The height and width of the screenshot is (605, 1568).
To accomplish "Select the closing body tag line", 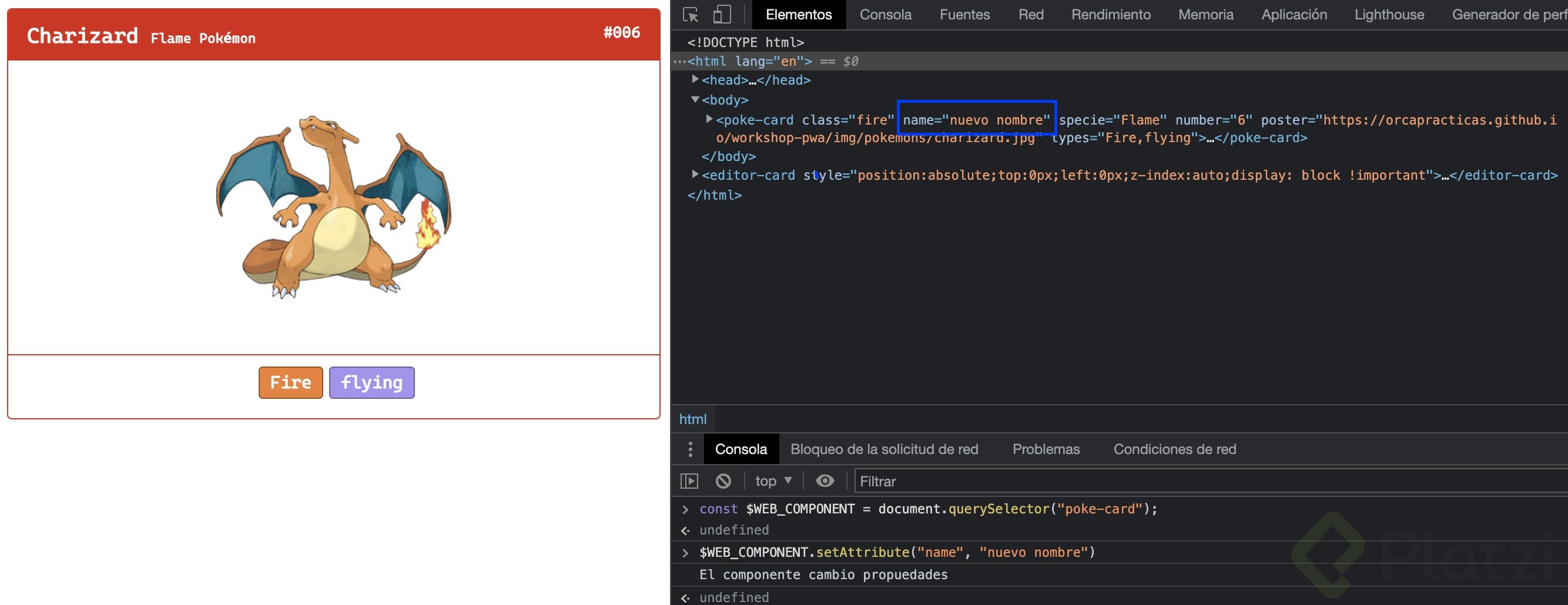I will pos(729,156).
